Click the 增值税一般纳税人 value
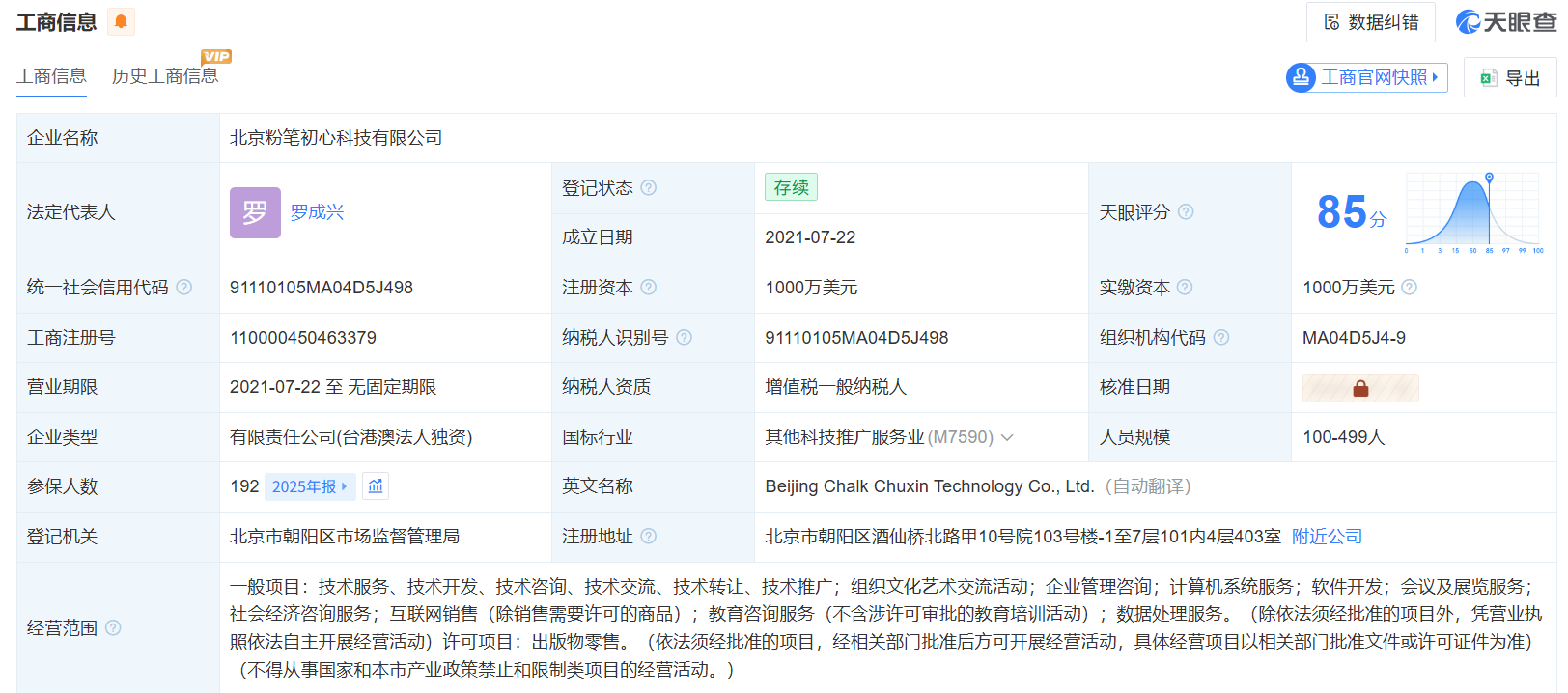Screen dimensions: 1568x693 [836, 387]
